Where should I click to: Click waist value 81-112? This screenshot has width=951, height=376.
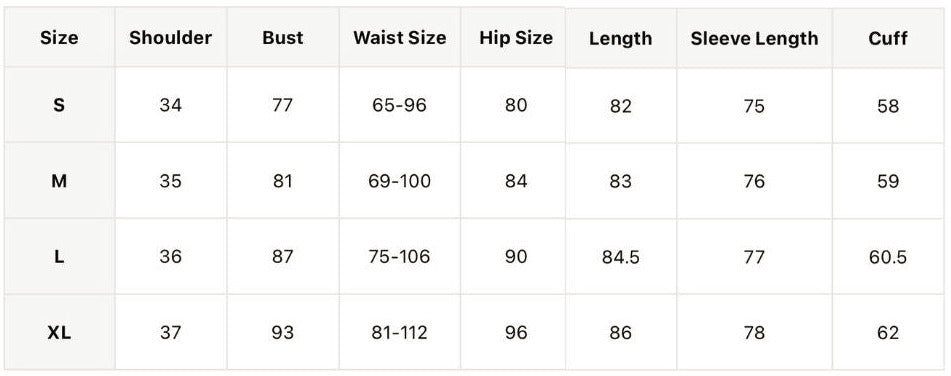[x=400, y=333]
